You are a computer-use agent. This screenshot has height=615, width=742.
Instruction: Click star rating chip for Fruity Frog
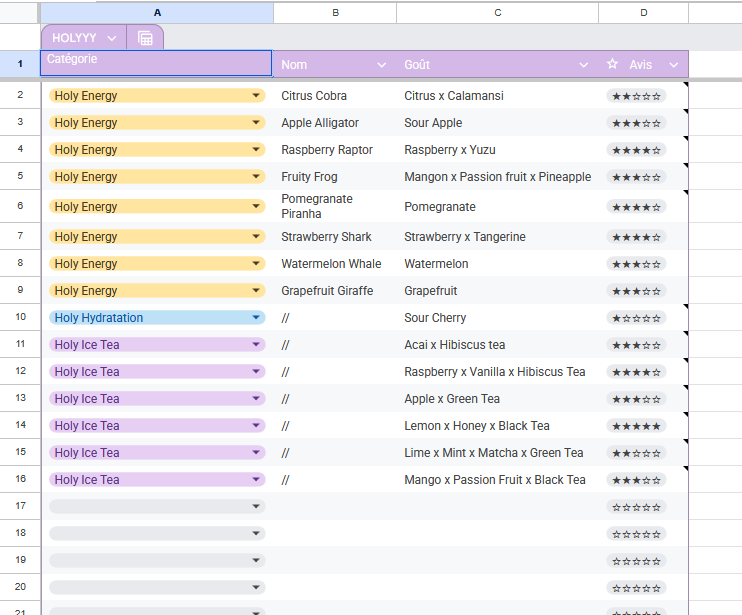(636, 177)
